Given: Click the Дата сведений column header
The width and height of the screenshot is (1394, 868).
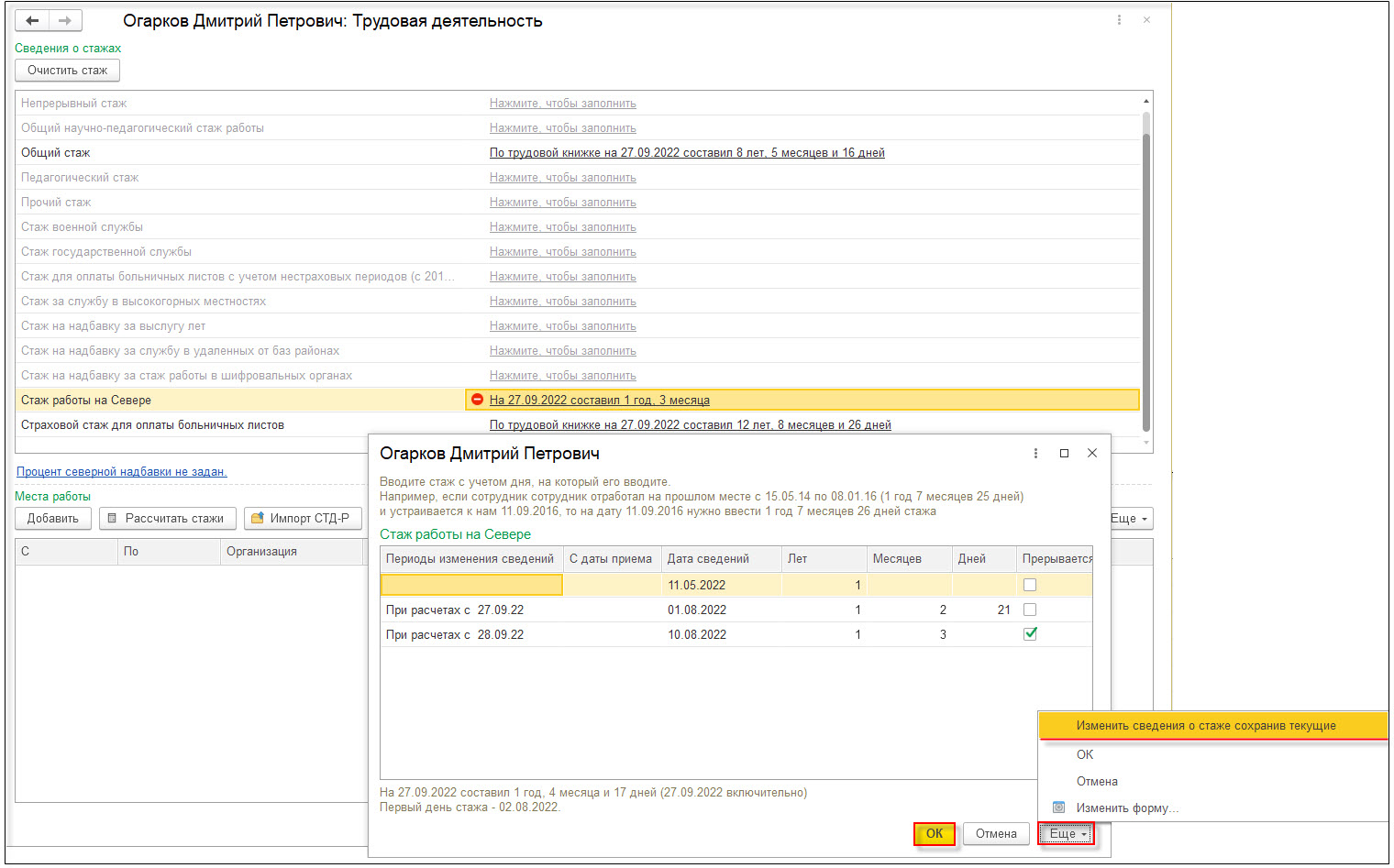Looking at the screenshot, I should click(x=721, y=558).
